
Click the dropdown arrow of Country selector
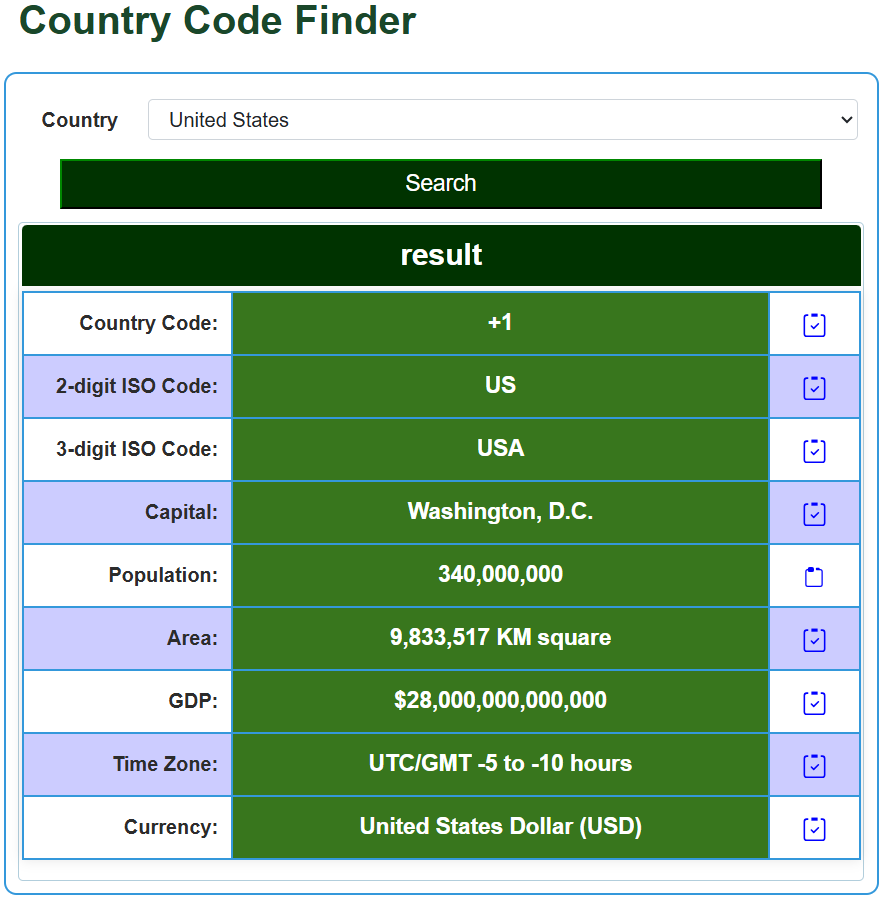[846, 119]
